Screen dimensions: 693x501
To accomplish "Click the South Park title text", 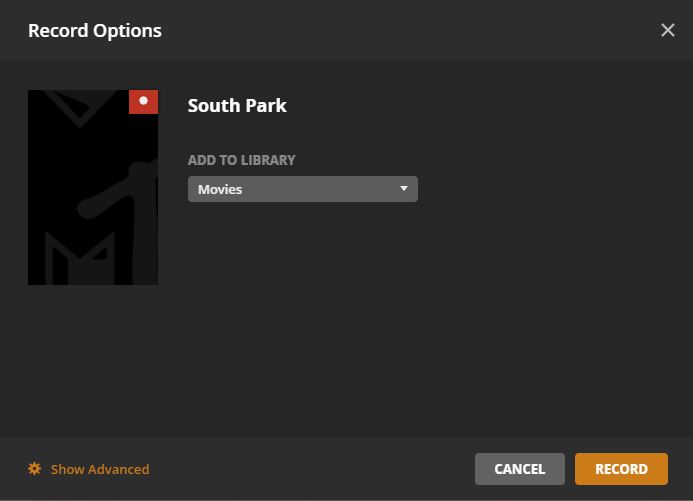I will point(237,106).
